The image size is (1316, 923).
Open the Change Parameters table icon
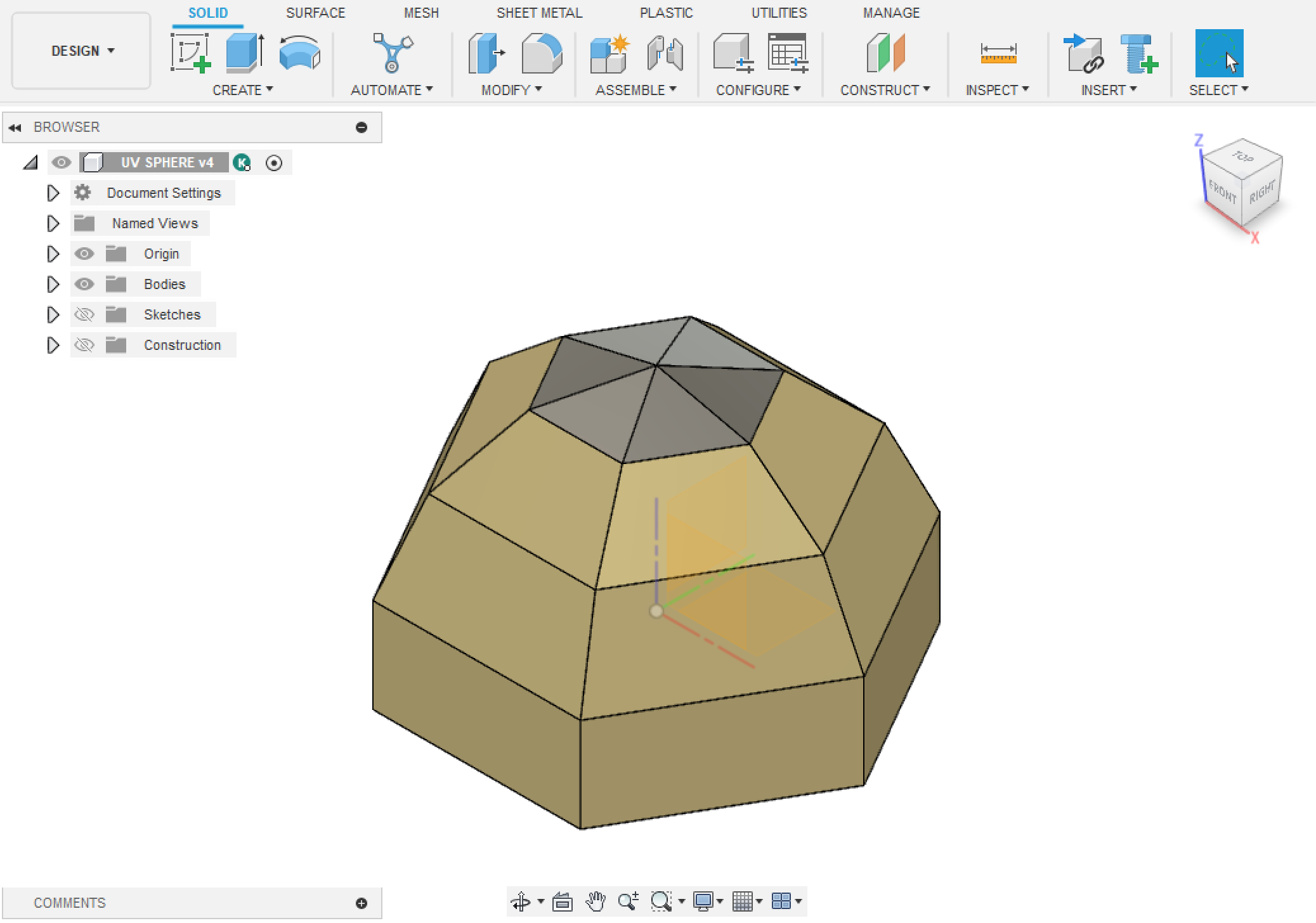pos(788,53)
